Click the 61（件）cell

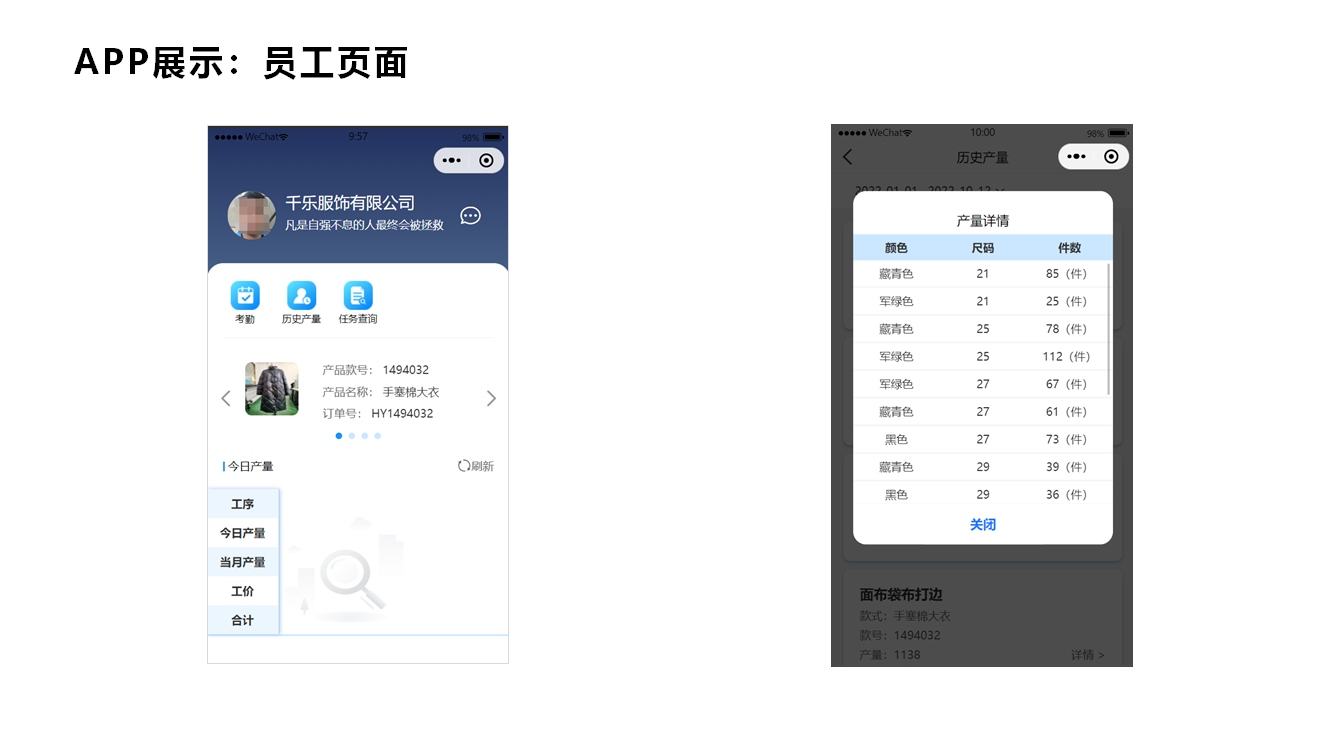[1066, 411]
